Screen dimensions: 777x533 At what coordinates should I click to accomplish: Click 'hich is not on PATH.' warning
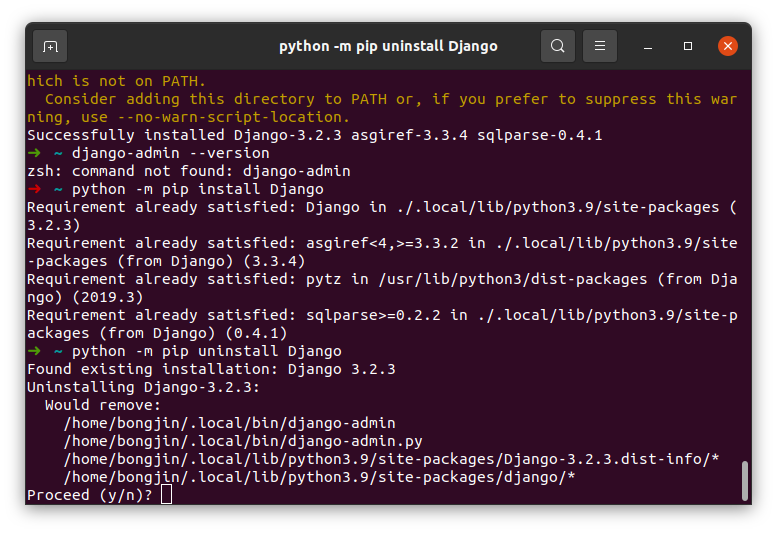pyautogui.click(x=116, y=81)
